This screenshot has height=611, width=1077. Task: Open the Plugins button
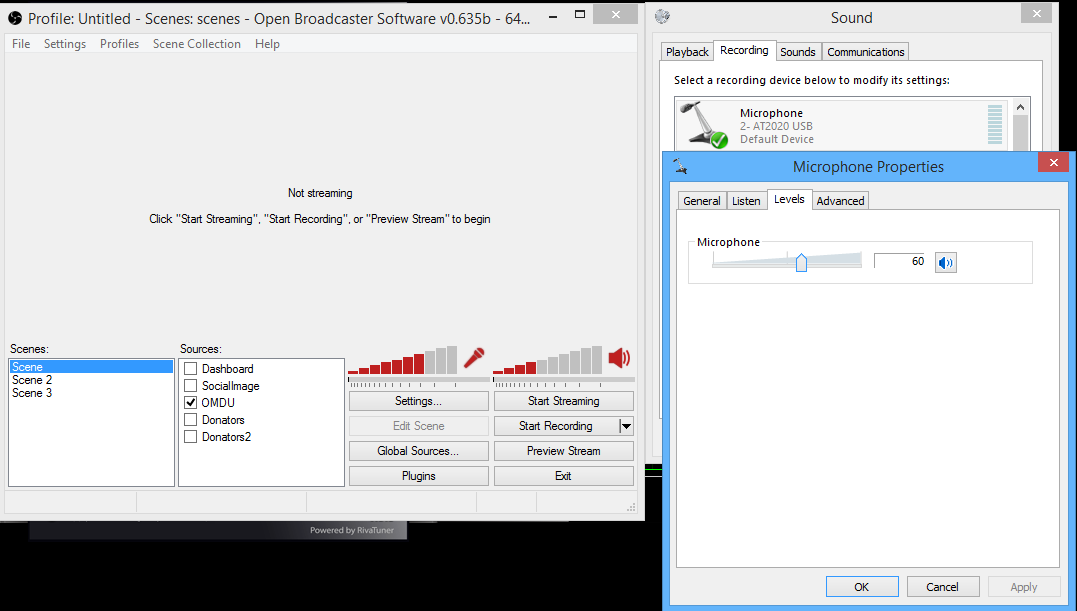click(x=419, y=476)
